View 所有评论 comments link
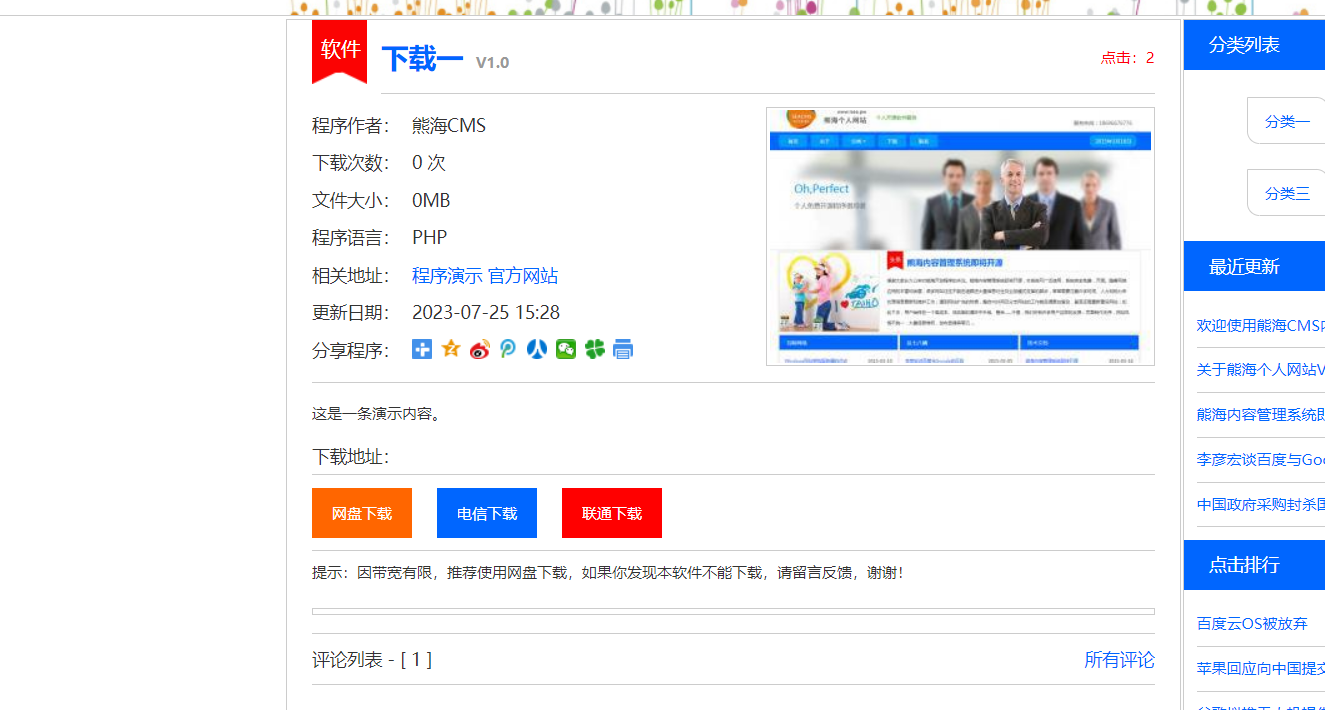This screenshot has width=1325, height=710. click(x=1120, y=660)
